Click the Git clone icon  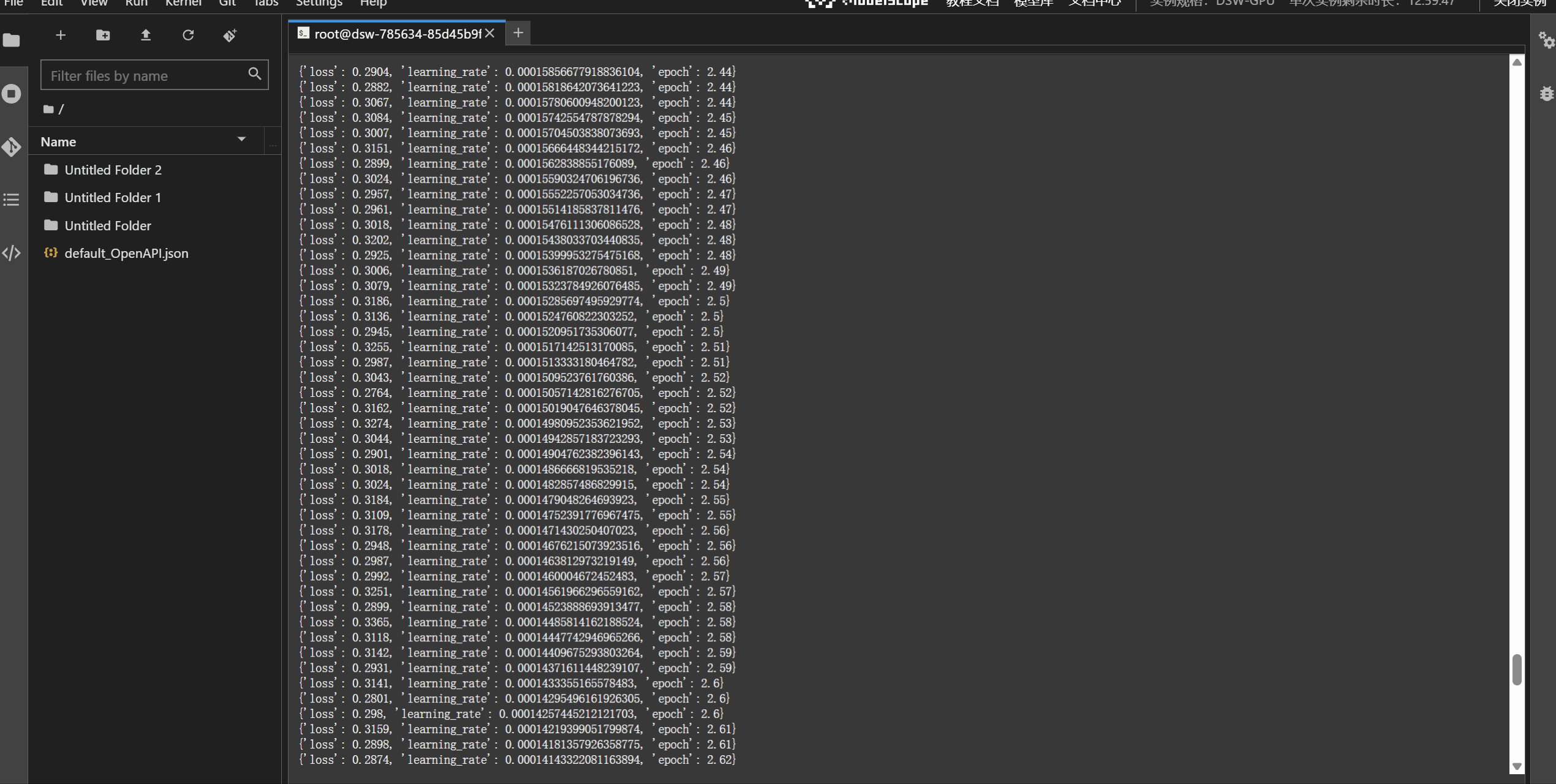click(230, 36)
